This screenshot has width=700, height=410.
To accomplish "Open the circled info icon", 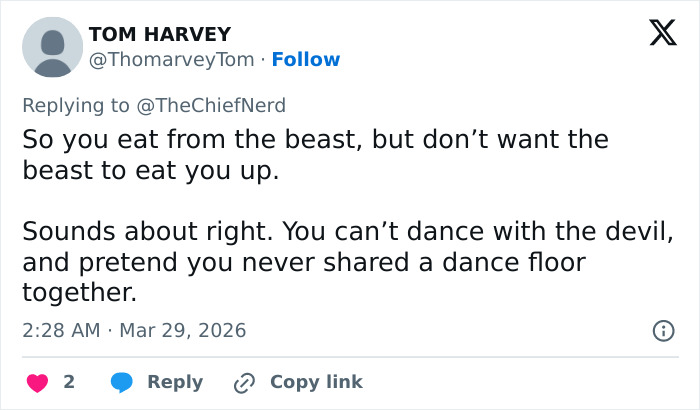I will point(662,330).
